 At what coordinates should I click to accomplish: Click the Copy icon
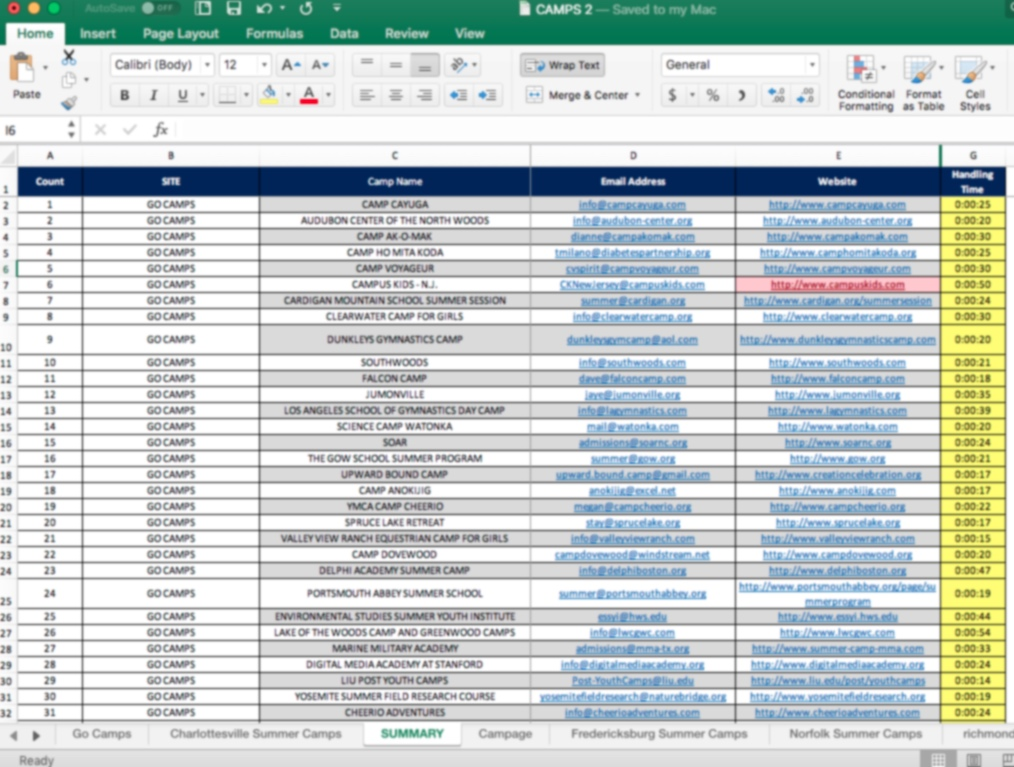(69, 80)
